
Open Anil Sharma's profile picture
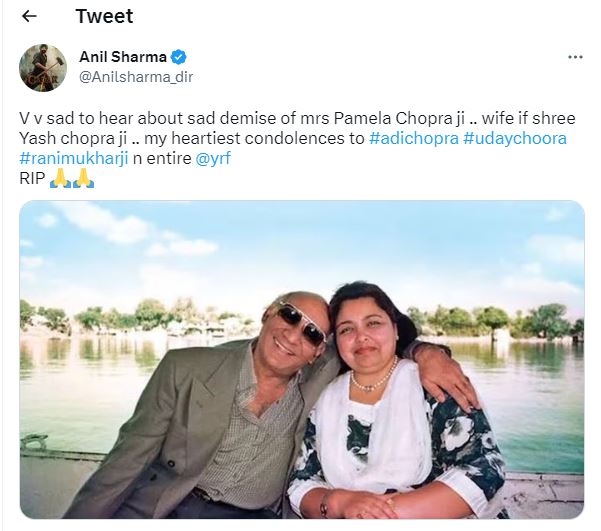point(43,68)
